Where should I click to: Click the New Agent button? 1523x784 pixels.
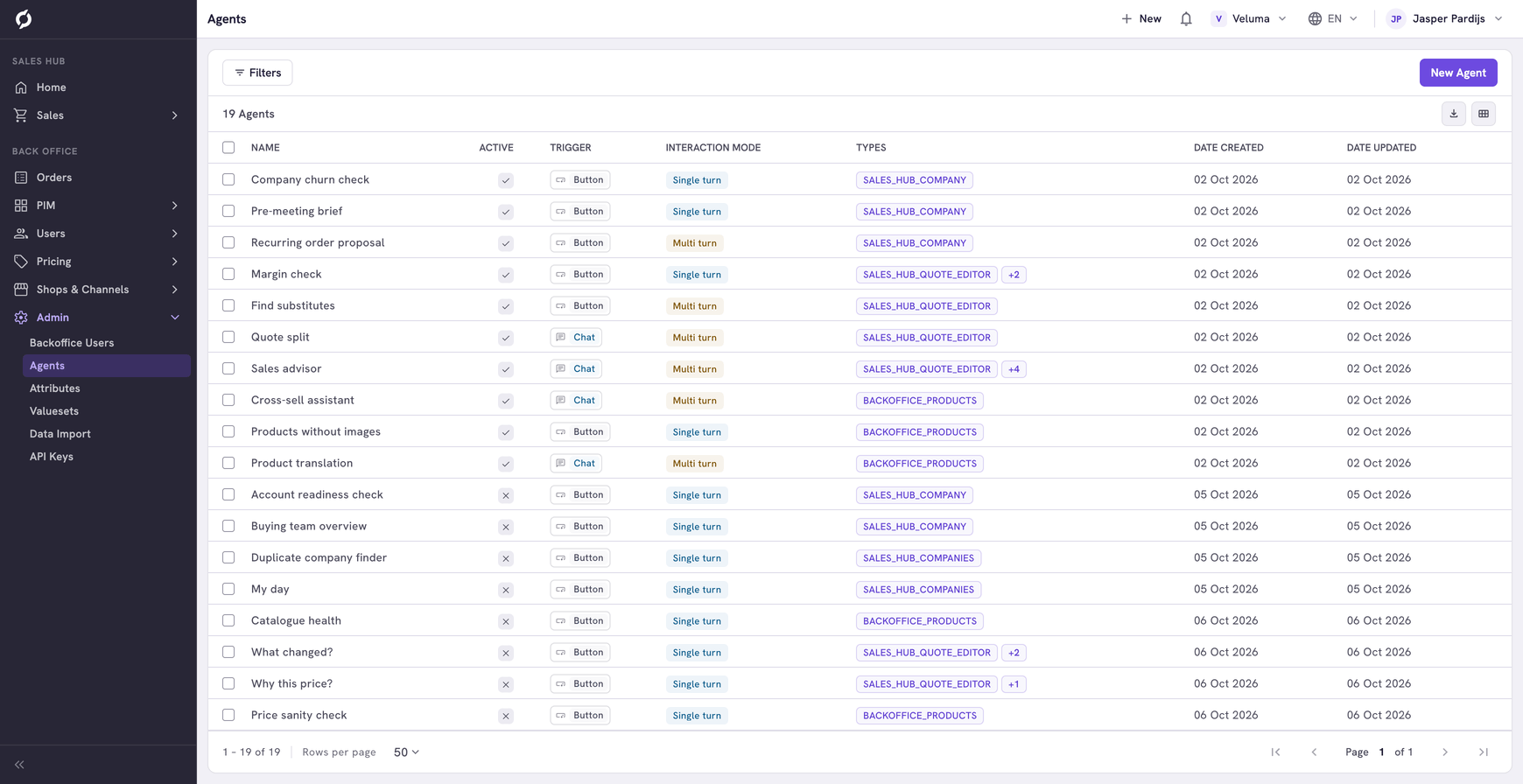(x=1458, y=73)
